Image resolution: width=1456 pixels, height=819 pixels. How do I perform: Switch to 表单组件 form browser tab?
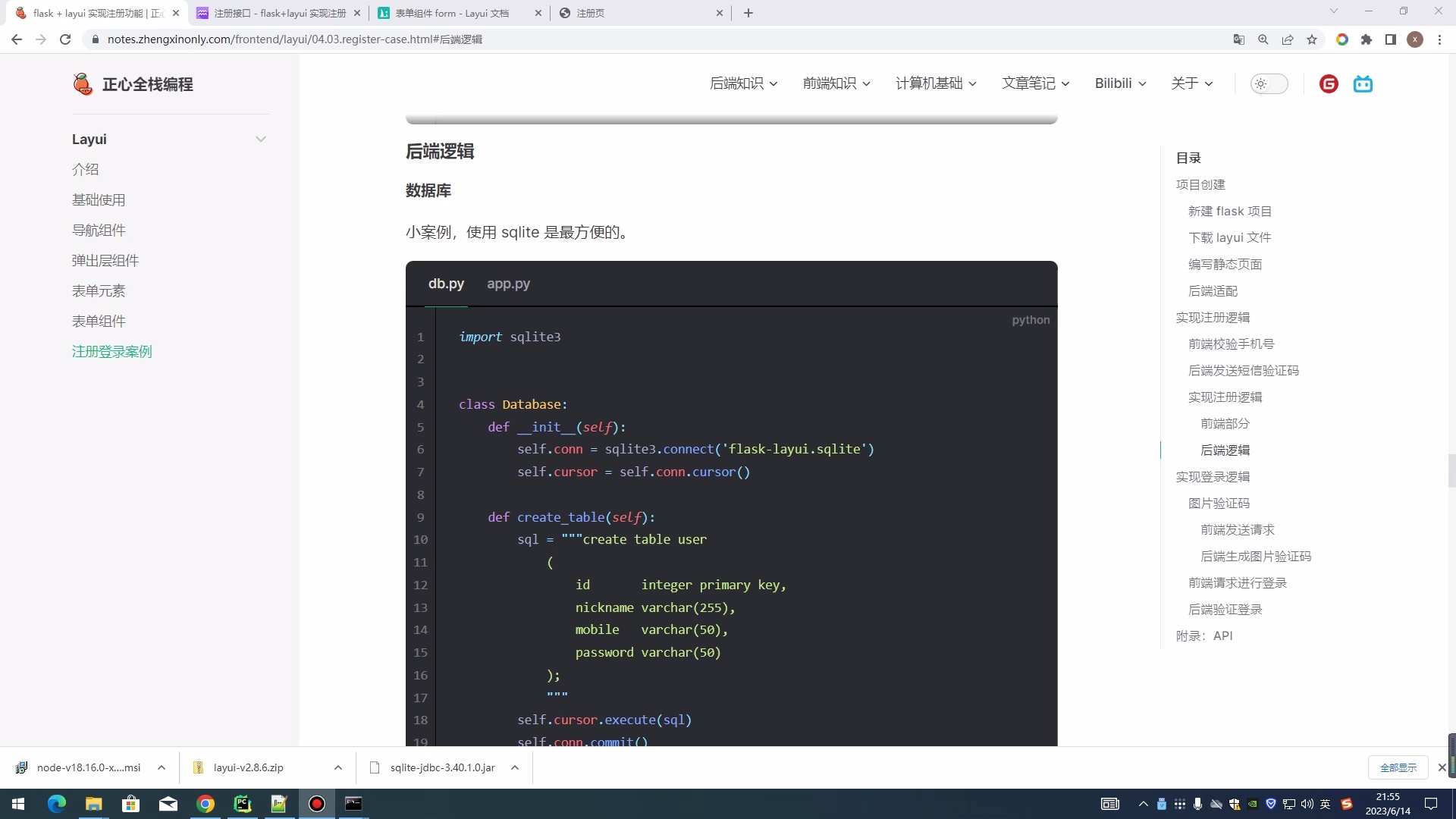tap(453, 13)
